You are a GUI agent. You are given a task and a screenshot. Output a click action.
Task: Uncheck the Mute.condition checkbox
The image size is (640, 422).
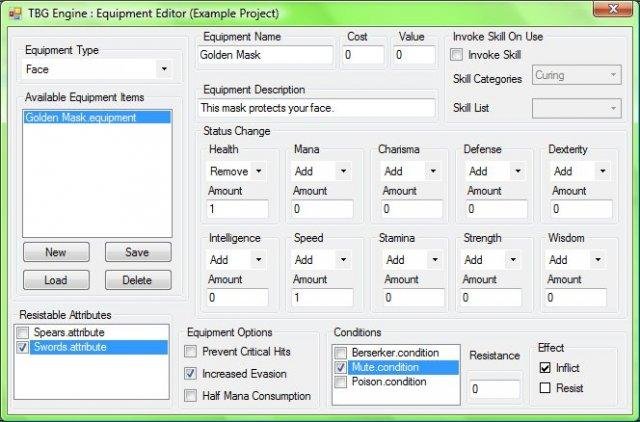[340, 367]
